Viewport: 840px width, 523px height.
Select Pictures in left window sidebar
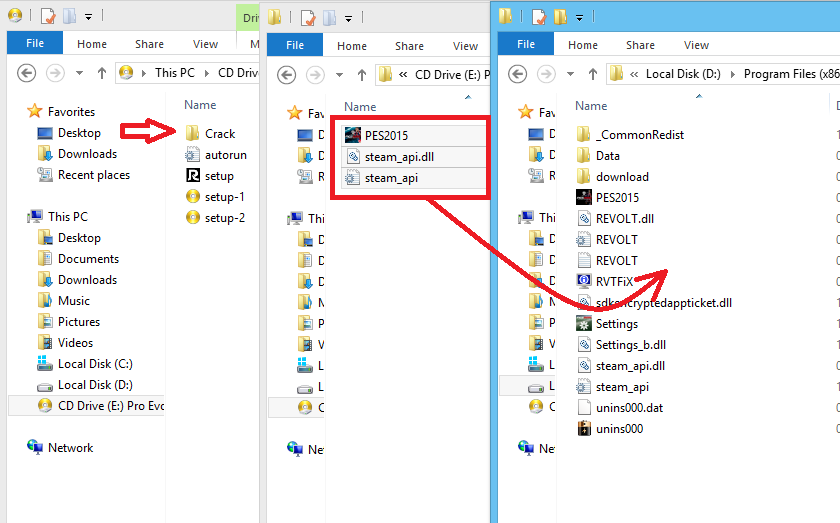[x=69, y=322]
